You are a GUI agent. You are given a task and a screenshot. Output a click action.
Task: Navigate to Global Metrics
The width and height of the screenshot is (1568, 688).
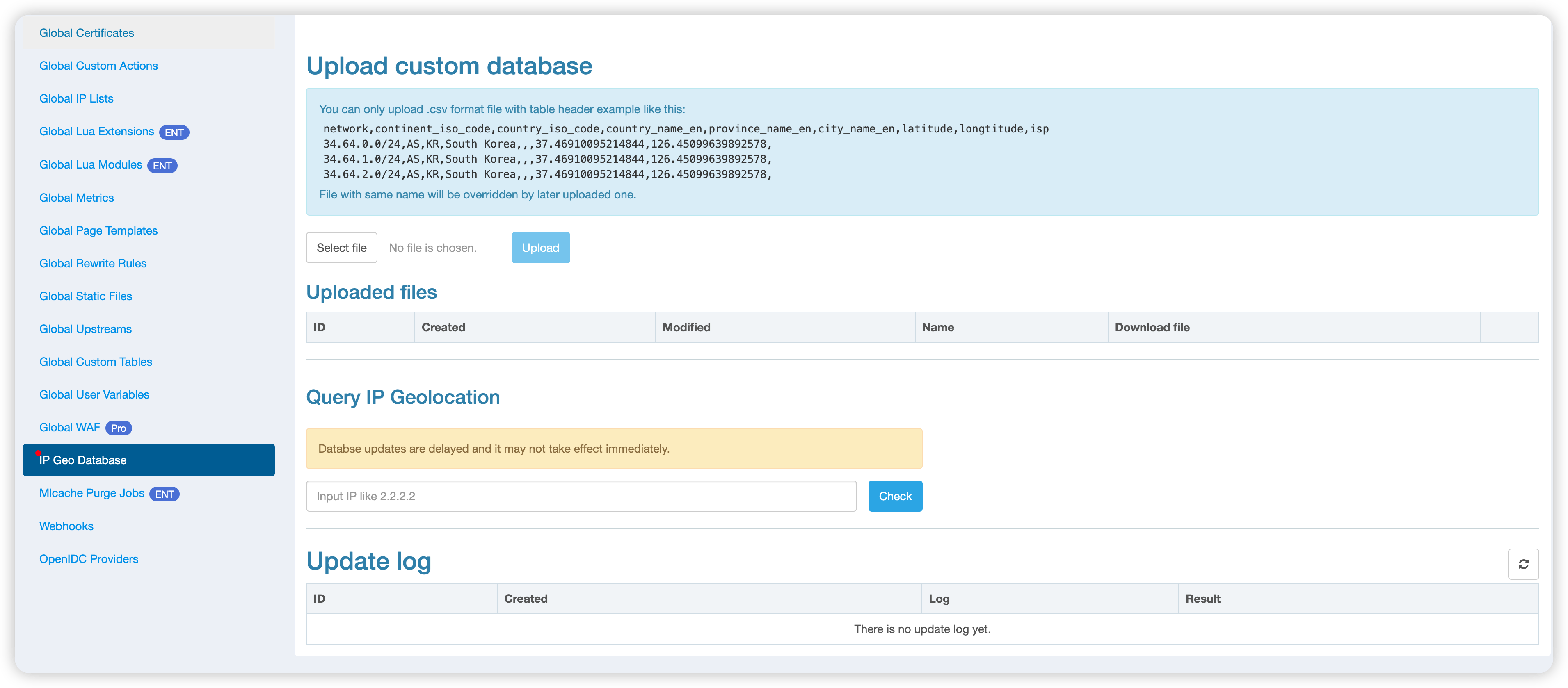click(x=77, y=198)
